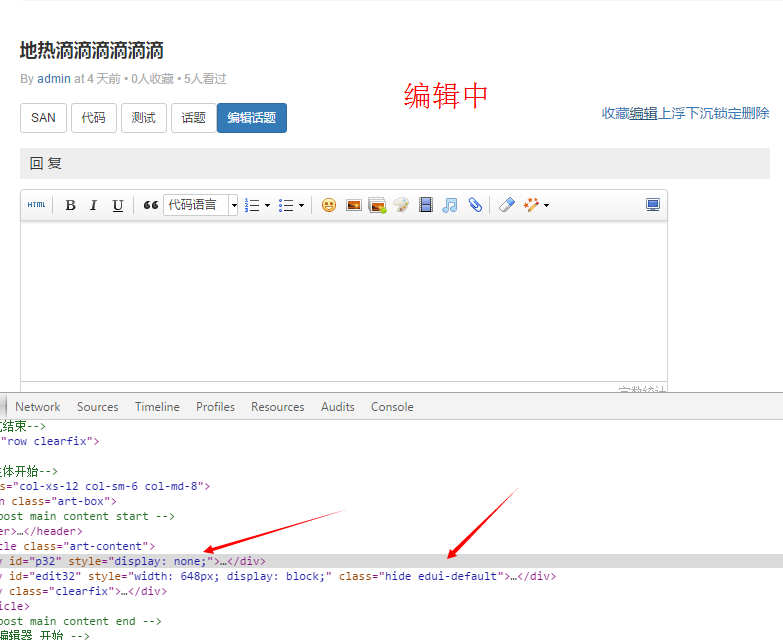Viewport: 783px width, 640px height.
Task: Open the scrawl paint palette tool
Action: point(401,205)
